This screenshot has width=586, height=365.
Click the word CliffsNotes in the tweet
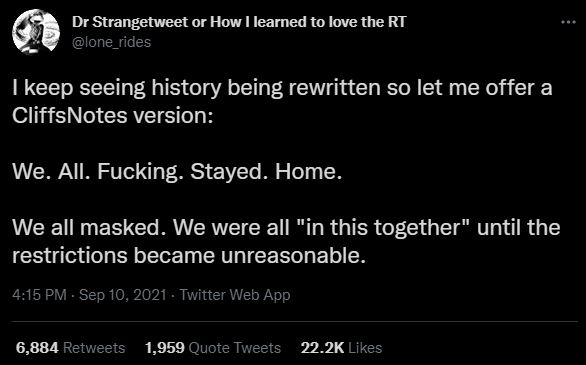coord(70,115)
